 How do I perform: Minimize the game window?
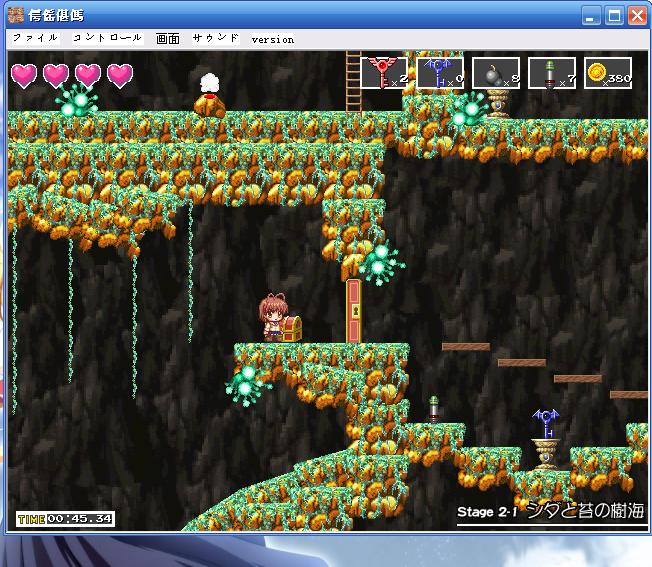click(590, 15)
